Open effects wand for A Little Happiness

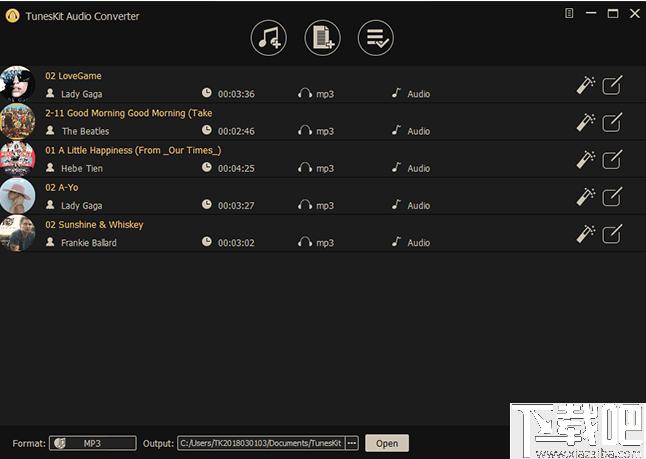(585, 159)
